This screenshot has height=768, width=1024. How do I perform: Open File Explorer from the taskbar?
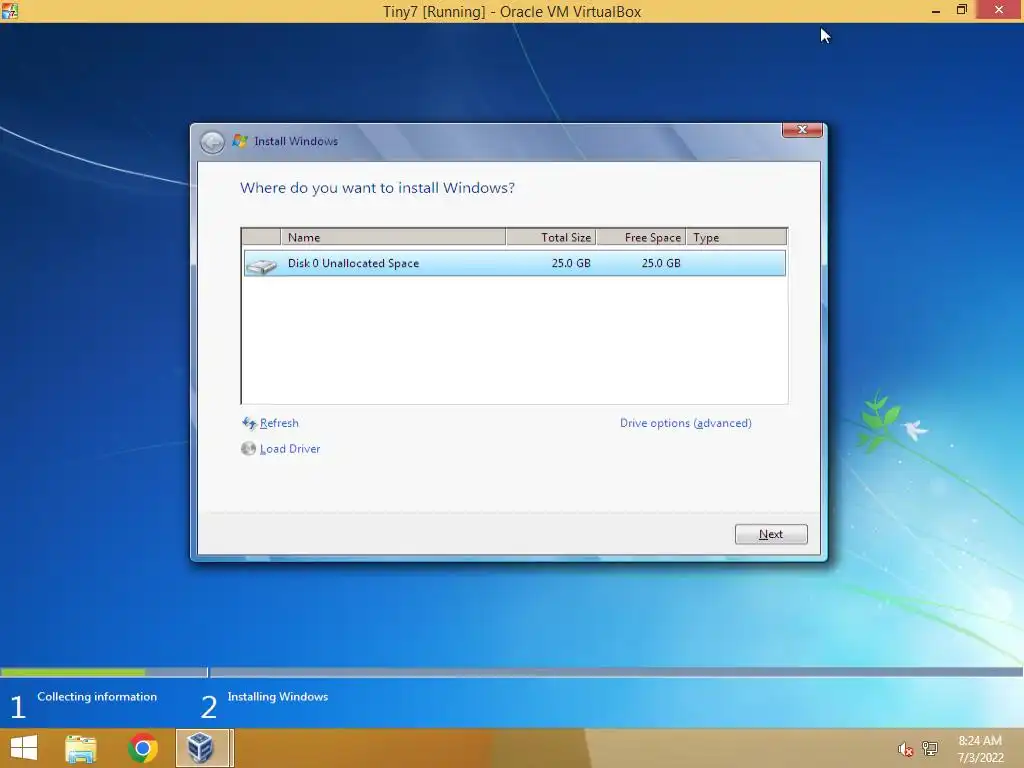click(81, 748)
